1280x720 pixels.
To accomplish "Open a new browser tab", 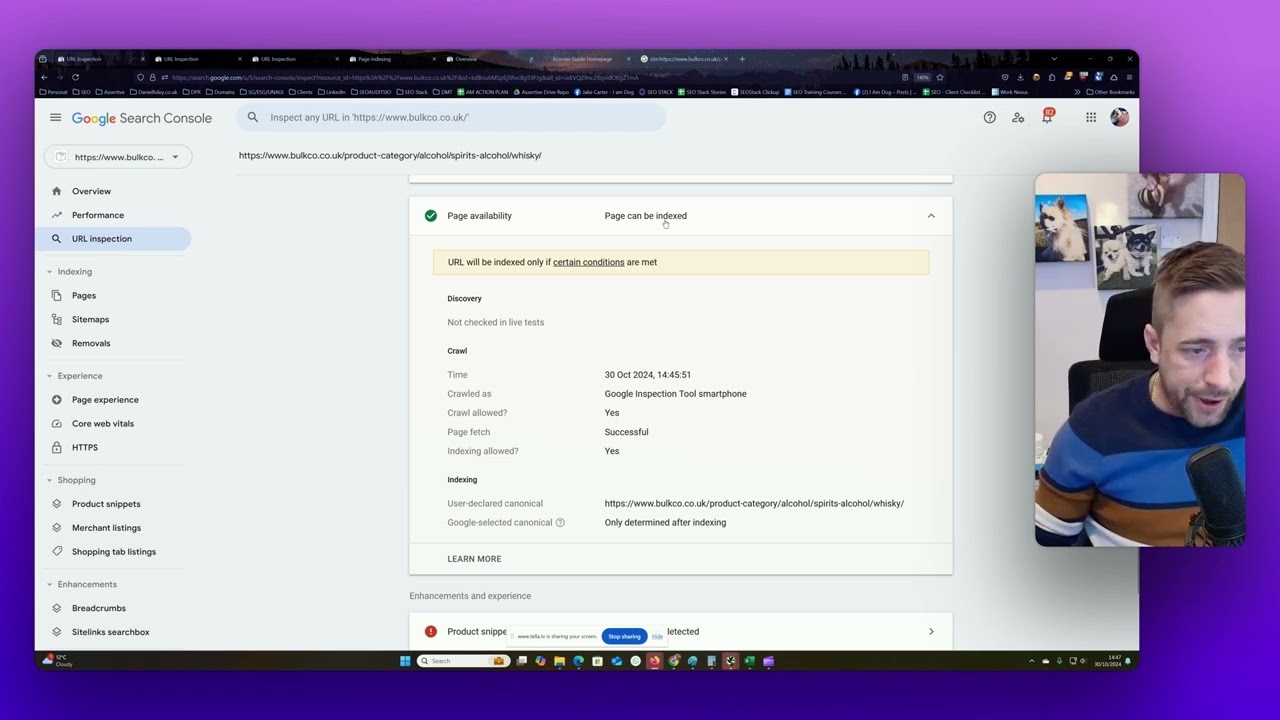I will pyautogui.click(x=742, y=59).
